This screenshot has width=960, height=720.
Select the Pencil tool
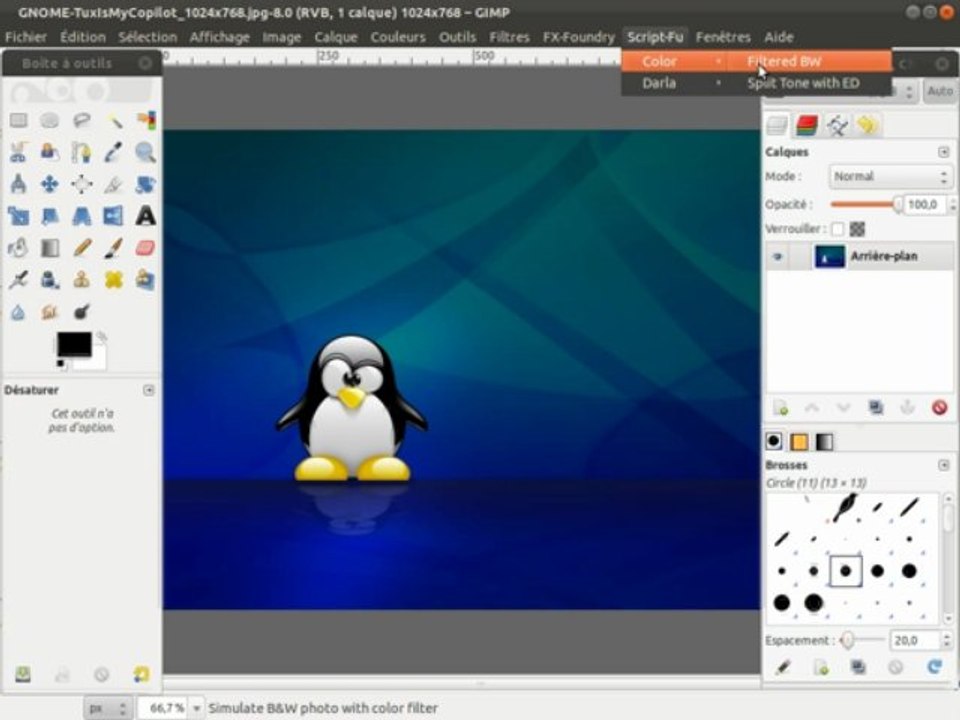coord(81,248)
